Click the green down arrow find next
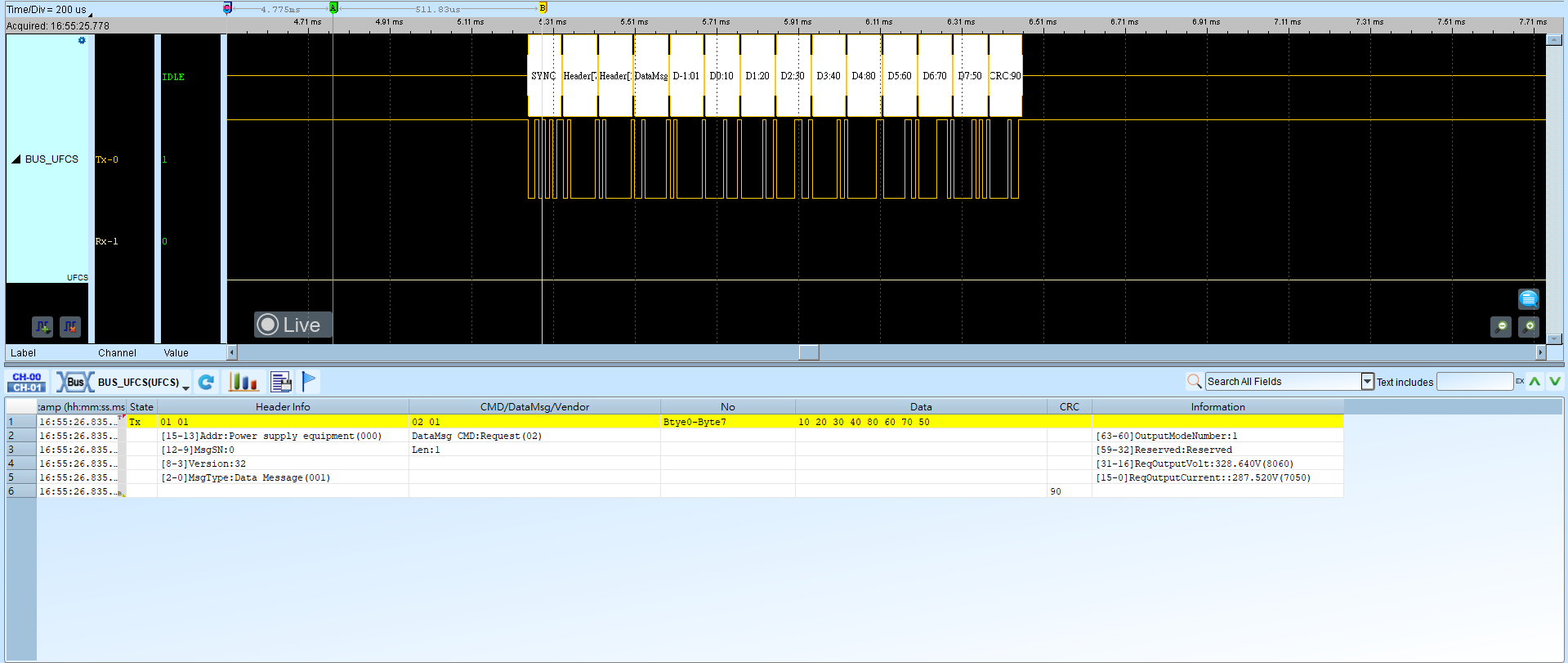1568x663 pixels. tap(1554, 381)
